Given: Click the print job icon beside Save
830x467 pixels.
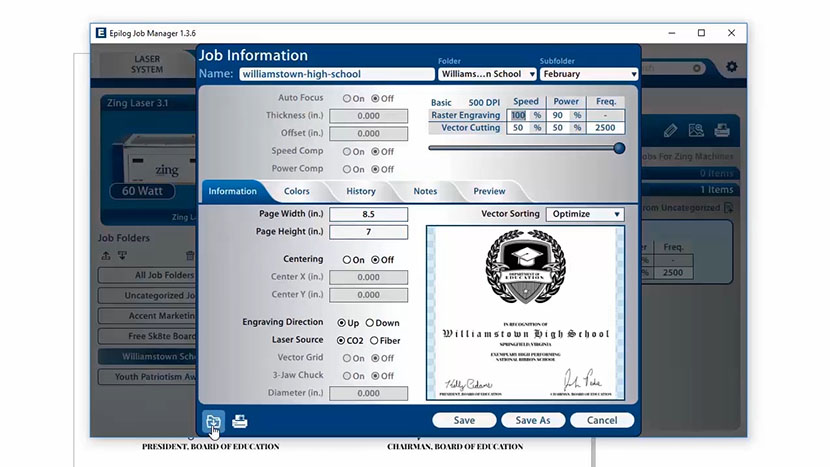Looking at the screenshot, I should click(x=240, y=421).
